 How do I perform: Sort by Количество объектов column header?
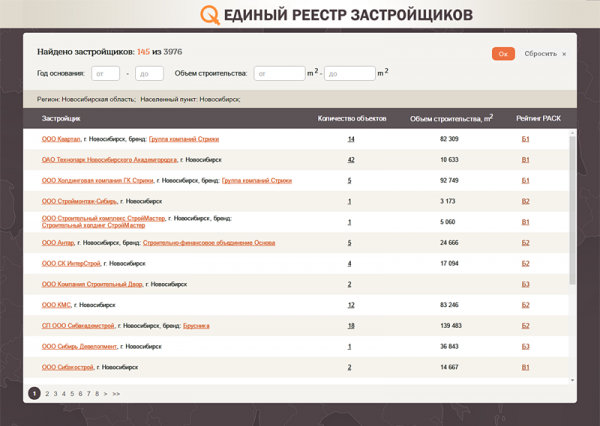pyautogui.click(x=352, y=119)
